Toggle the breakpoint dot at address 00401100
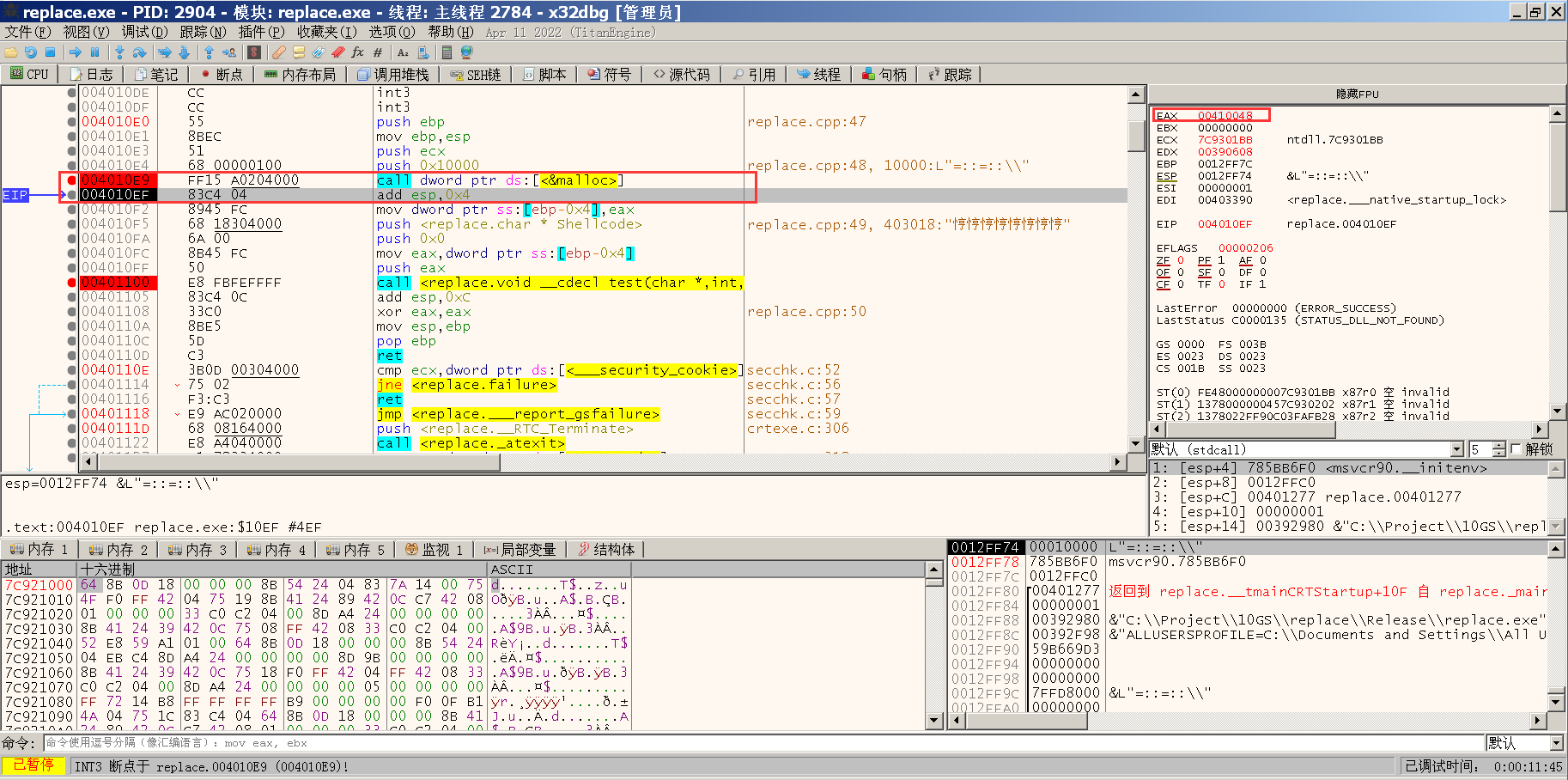Viewport: 1568px width, 780px height. 70,282
